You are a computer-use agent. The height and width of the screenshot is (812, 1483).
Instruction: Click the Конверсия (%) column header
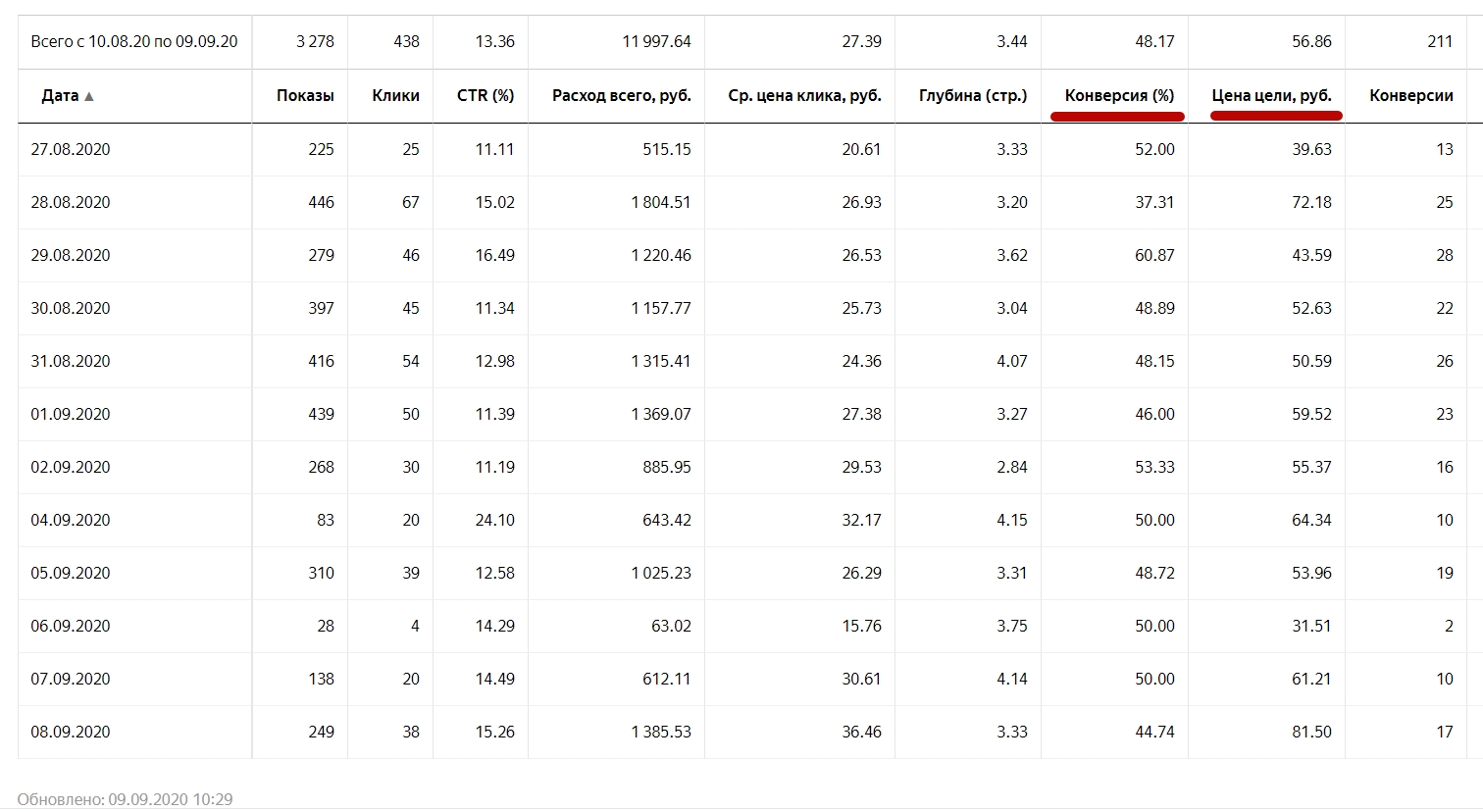pos(1119,96)
